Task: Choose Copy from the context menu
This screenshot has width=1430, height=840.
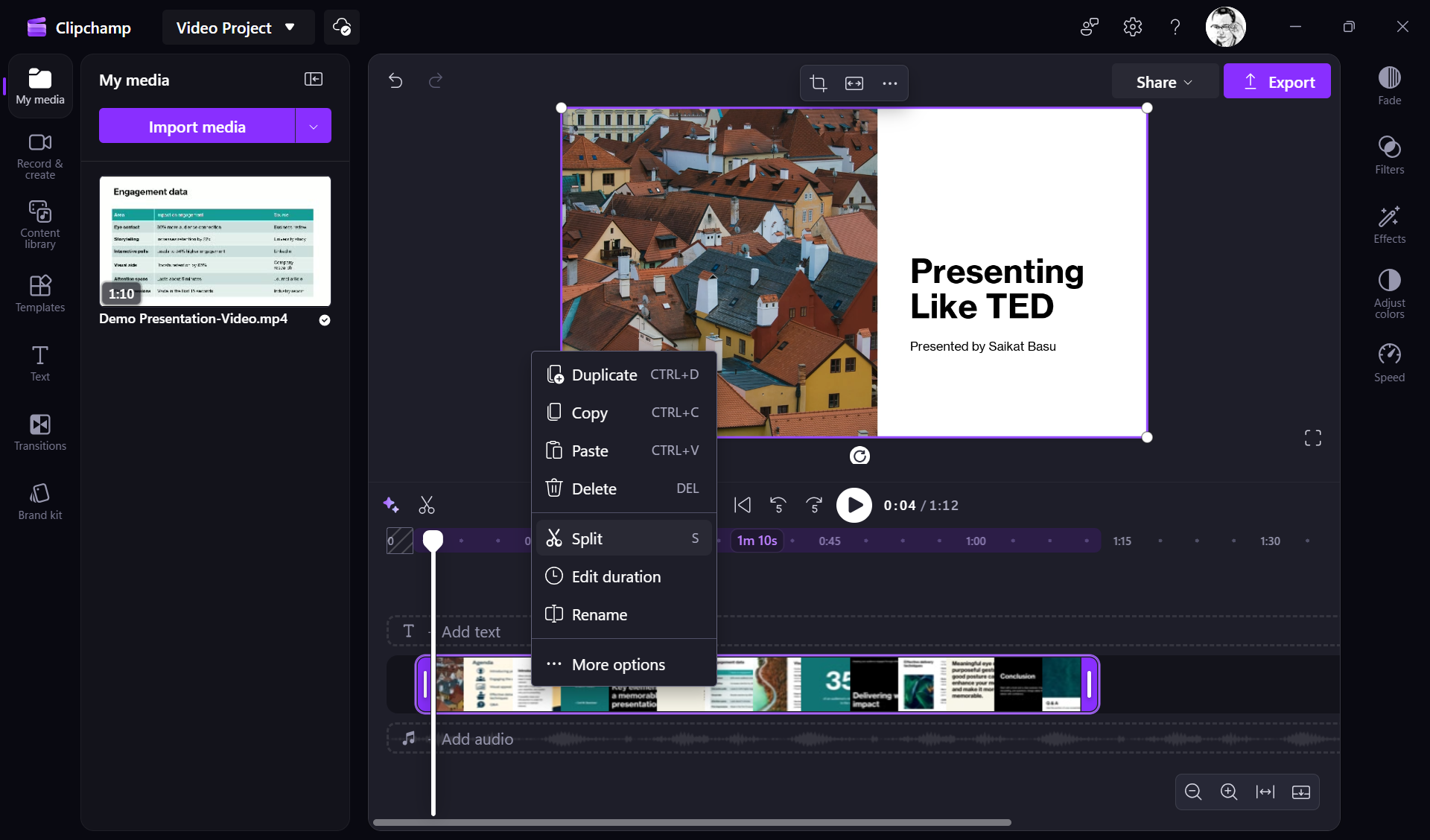Action: coord(623,413)
